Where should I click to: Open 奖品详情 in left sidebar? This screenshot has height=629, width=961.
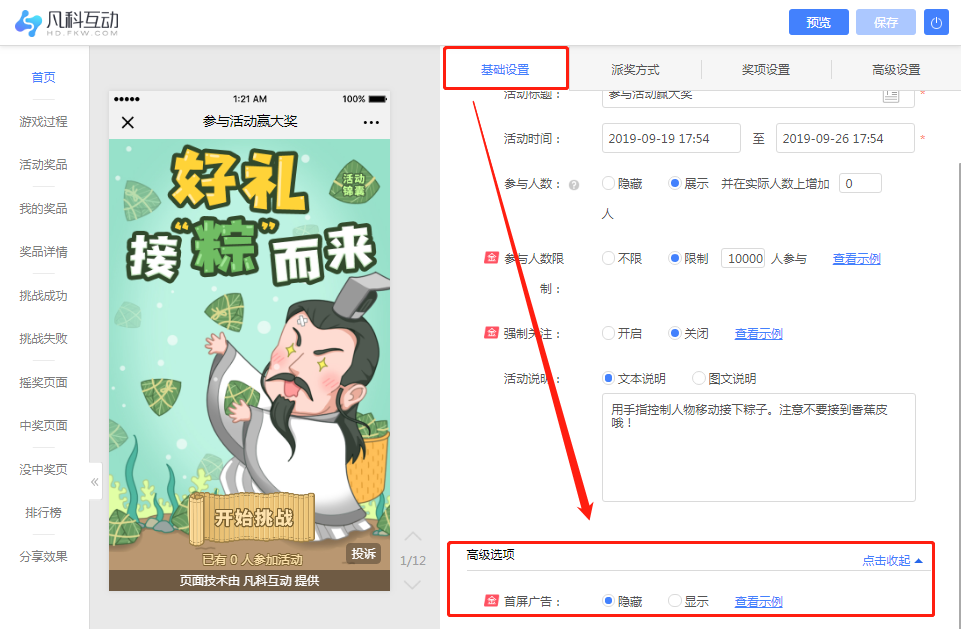coord(44,251)
